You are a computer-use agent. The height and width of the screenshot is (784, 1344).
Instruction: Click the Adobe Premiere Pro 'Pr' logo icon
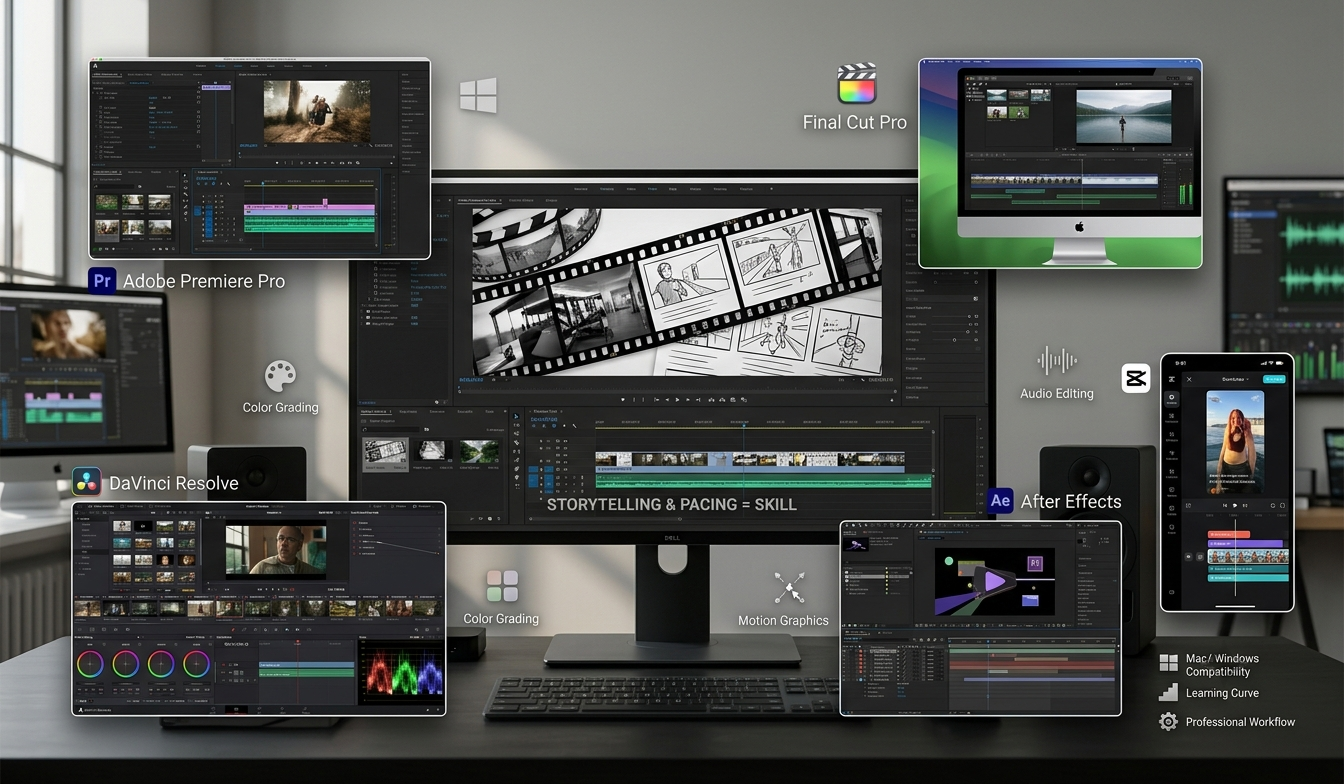point(101,280)
